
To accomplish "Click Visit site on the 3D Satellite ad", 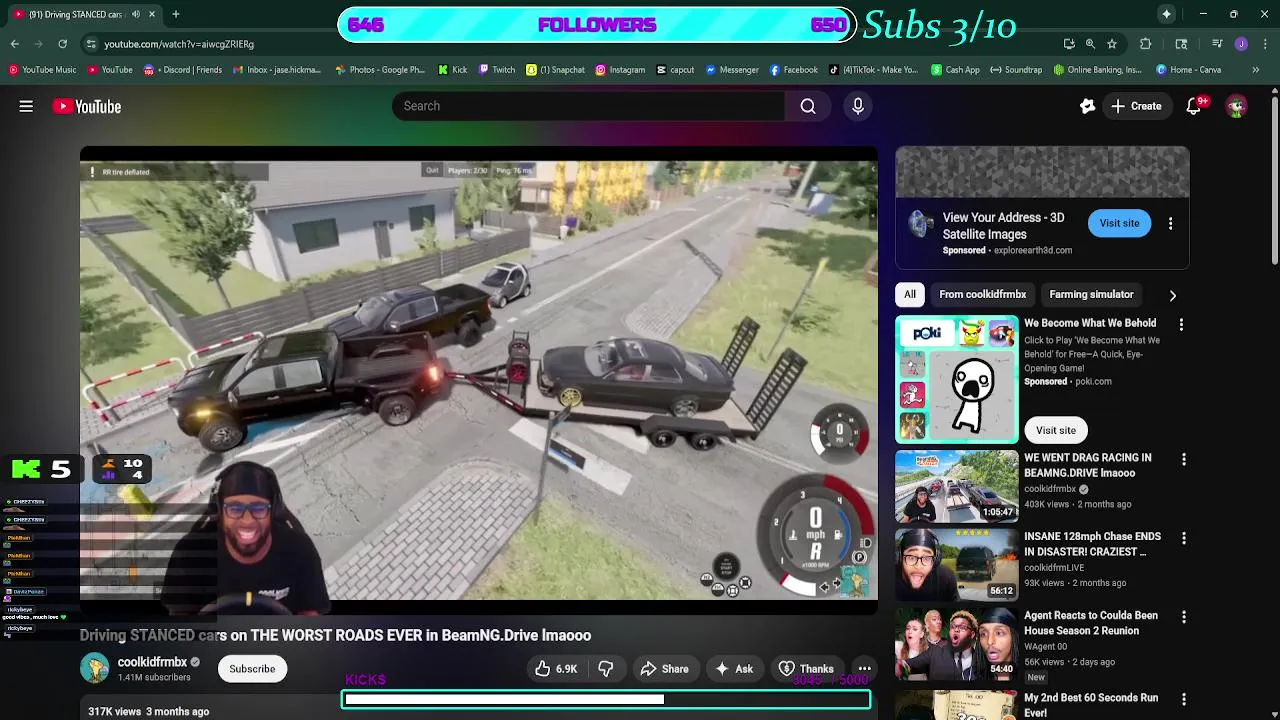I will 1119,223.
